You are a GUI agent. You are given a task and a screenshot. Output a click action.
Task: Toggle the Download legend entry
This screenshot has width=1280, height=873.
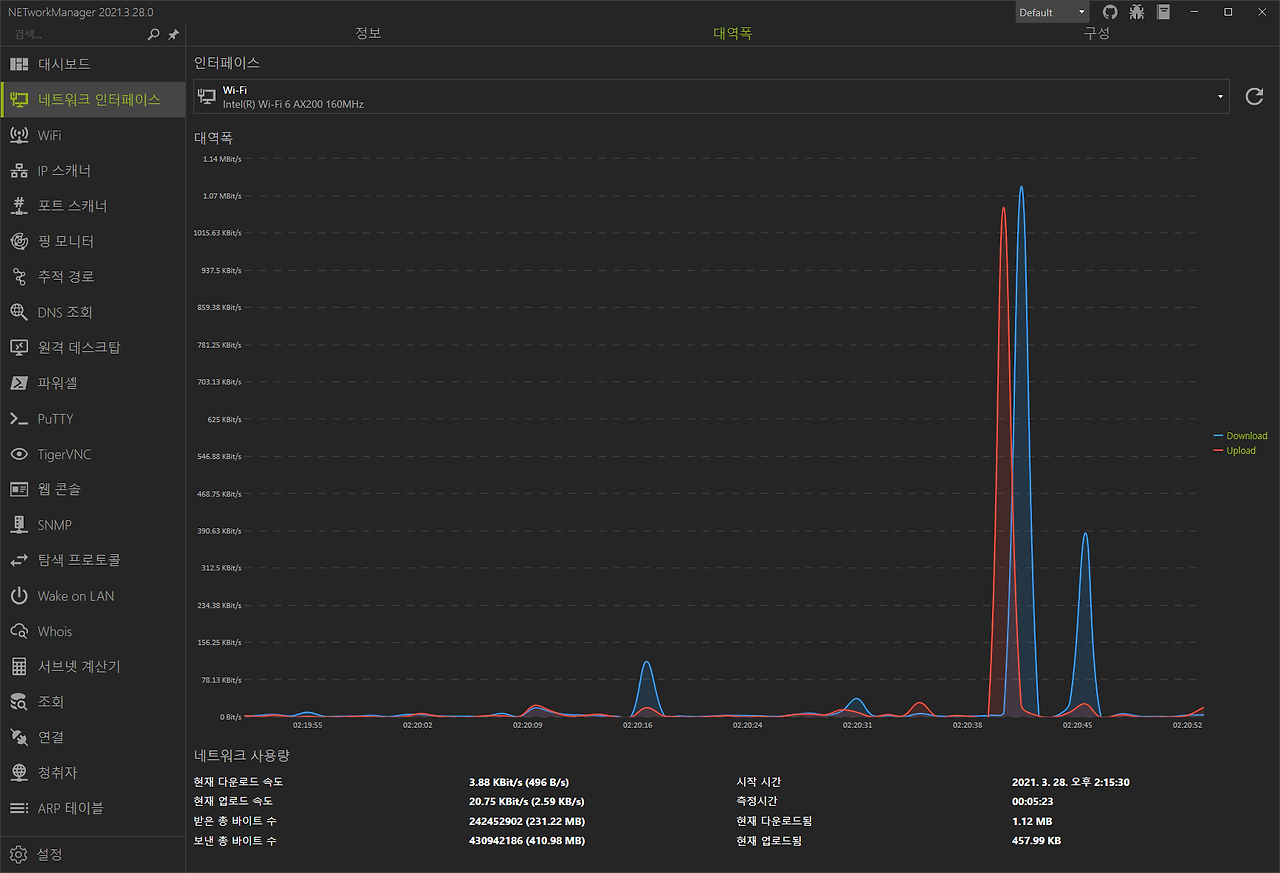(x=1240, y=436)
